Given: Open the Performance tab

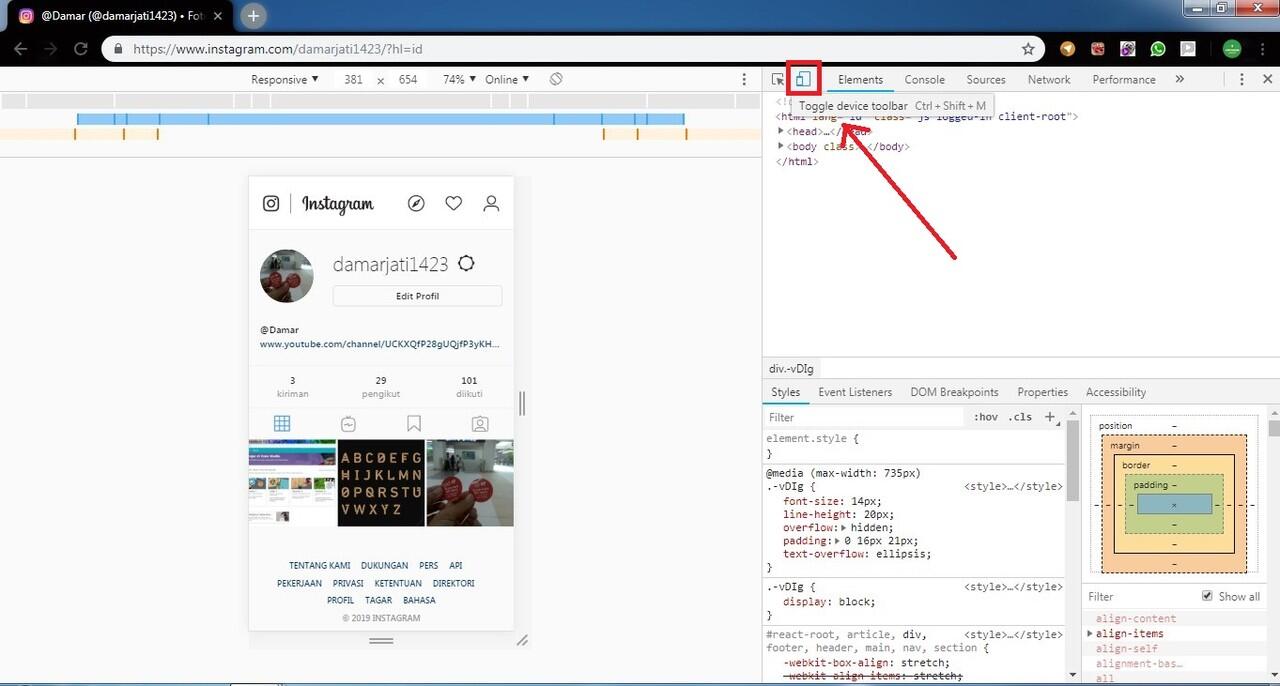Looking at the screenshot, I should coord(1124,79).
